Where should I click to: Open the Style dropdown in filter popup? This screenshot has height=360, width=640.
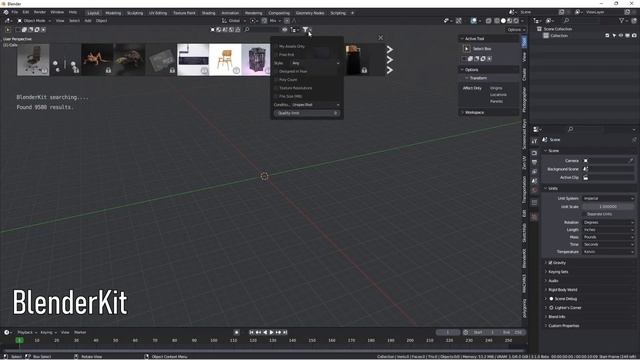[x=315, y=63]
